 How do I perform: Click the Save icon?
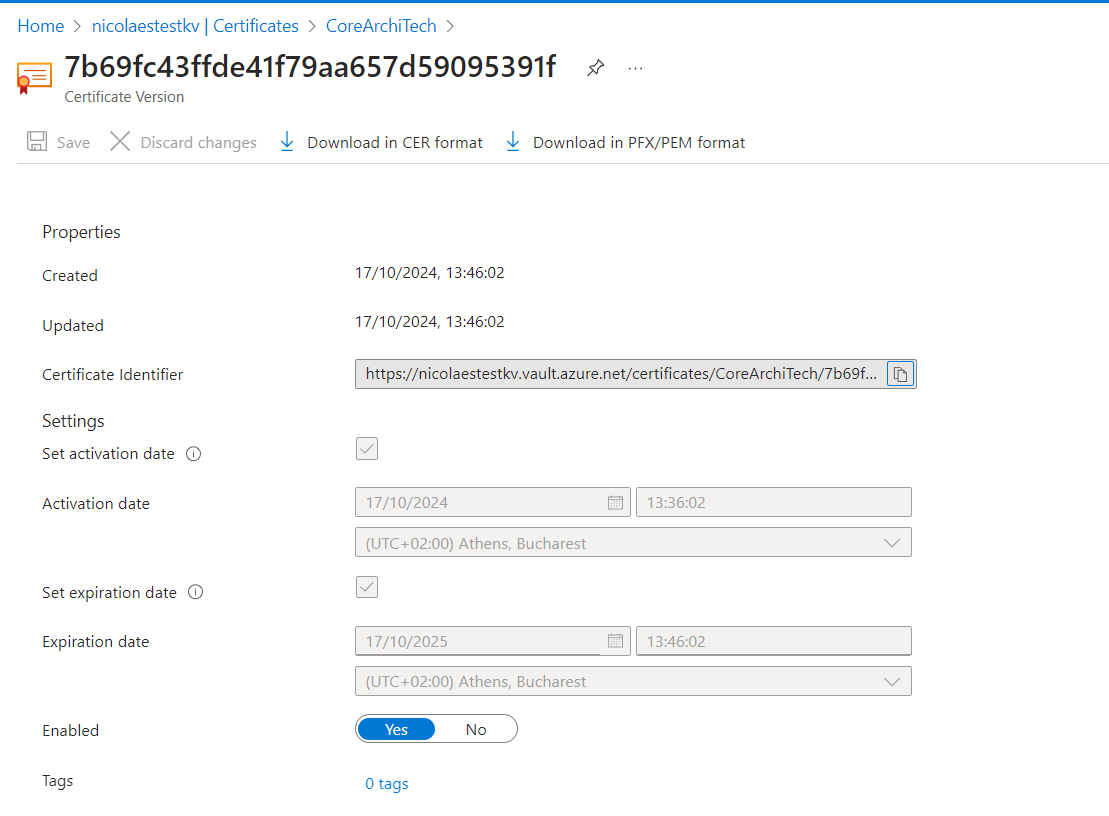click(36, 142)
